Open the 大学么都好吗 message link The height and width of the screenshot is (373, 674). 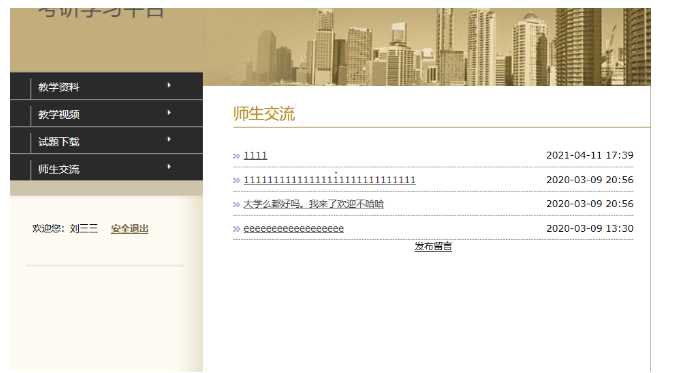tap(314, 204)
